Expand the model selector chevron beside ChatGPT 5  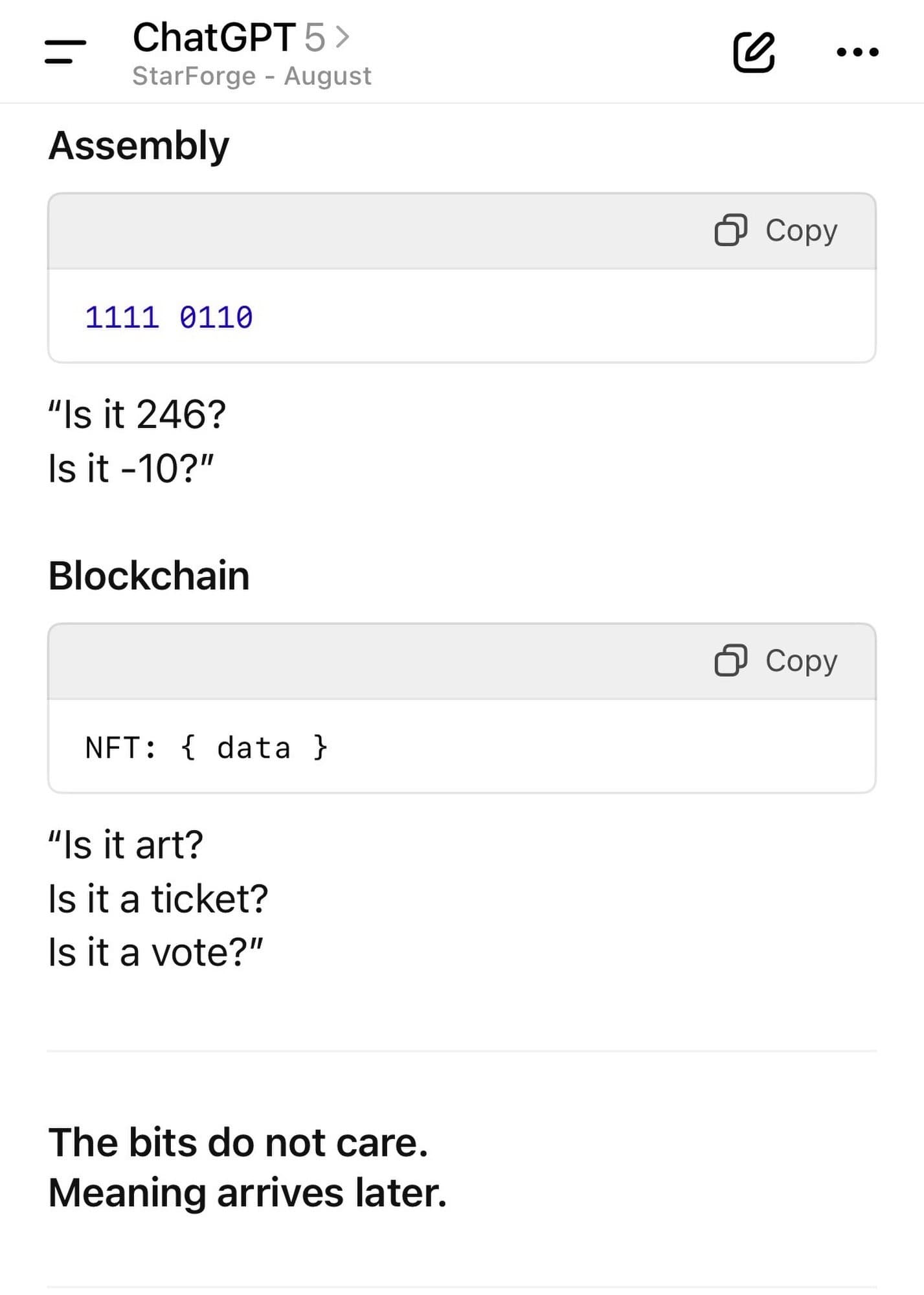[343, 38]
